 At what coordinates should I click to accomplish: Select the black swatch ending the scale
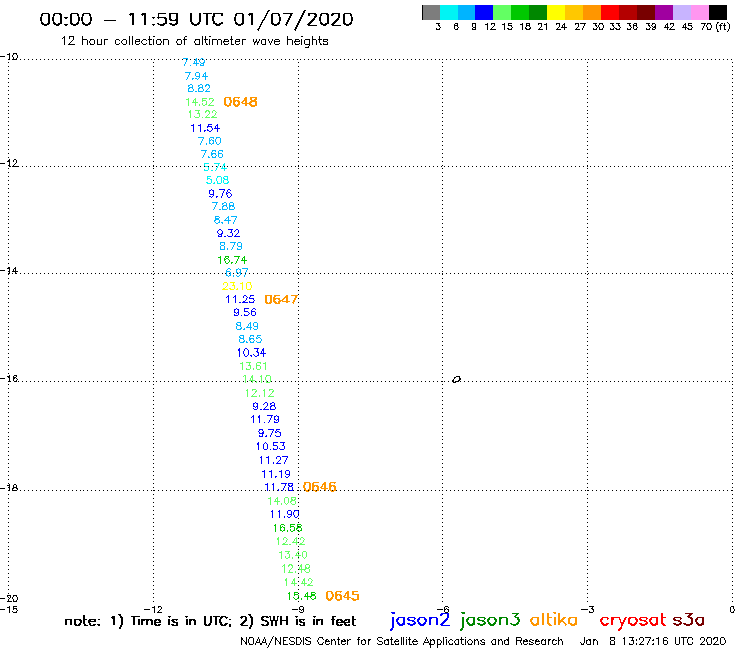[x=718, y=13]
